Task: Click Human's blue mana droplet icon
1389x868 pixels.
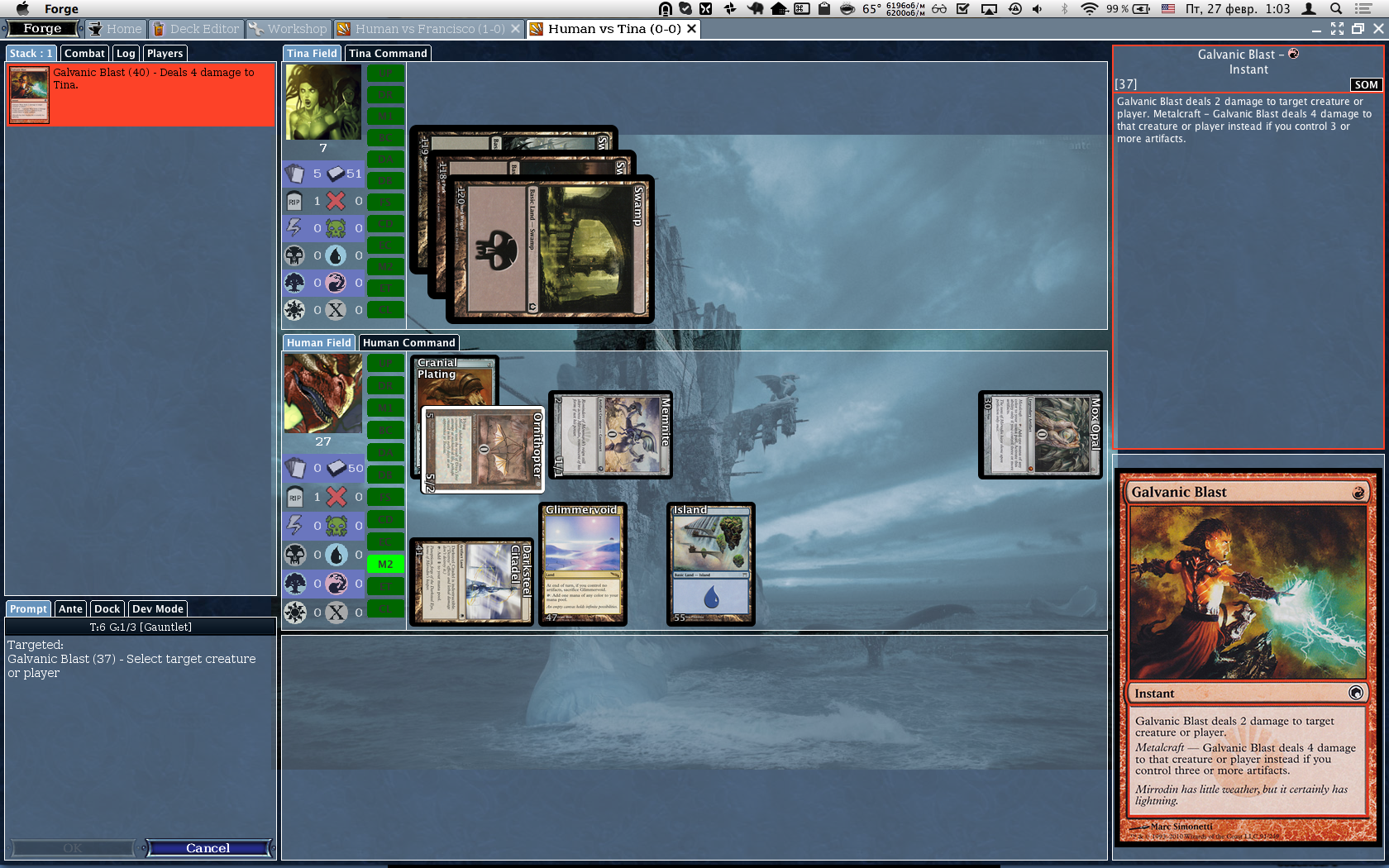Action: [336, 555]
